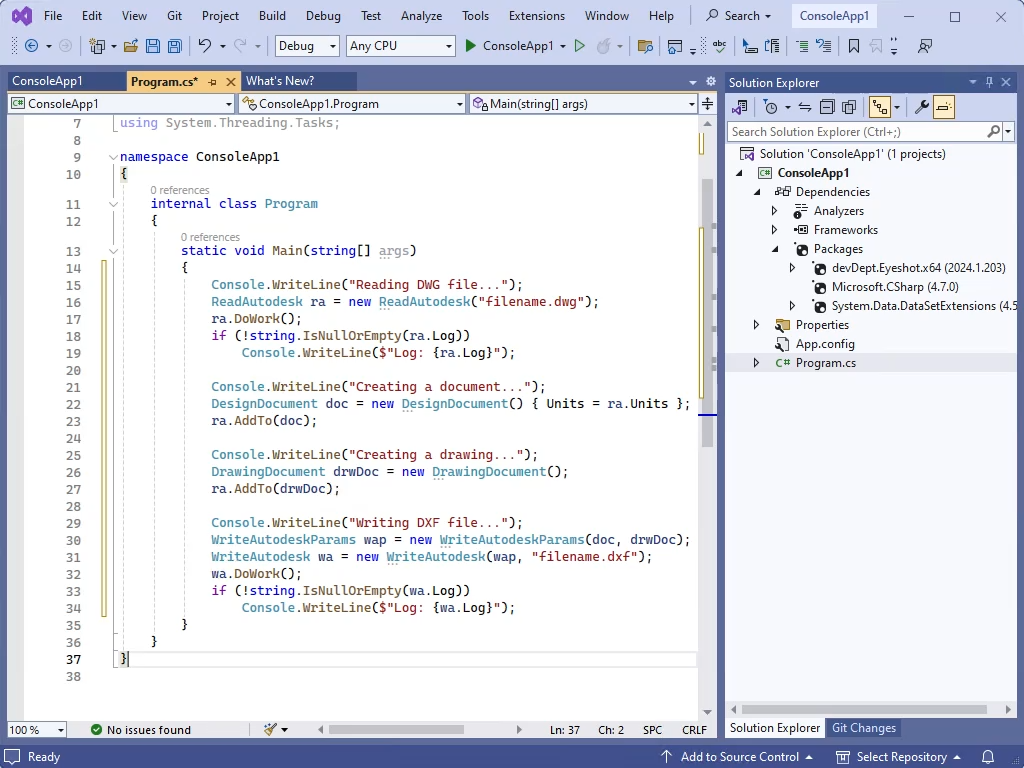The height and width of the screenshot is (768, 1024).
Task: Click the browser window home icon in toolbar
Action: [675, 46]
